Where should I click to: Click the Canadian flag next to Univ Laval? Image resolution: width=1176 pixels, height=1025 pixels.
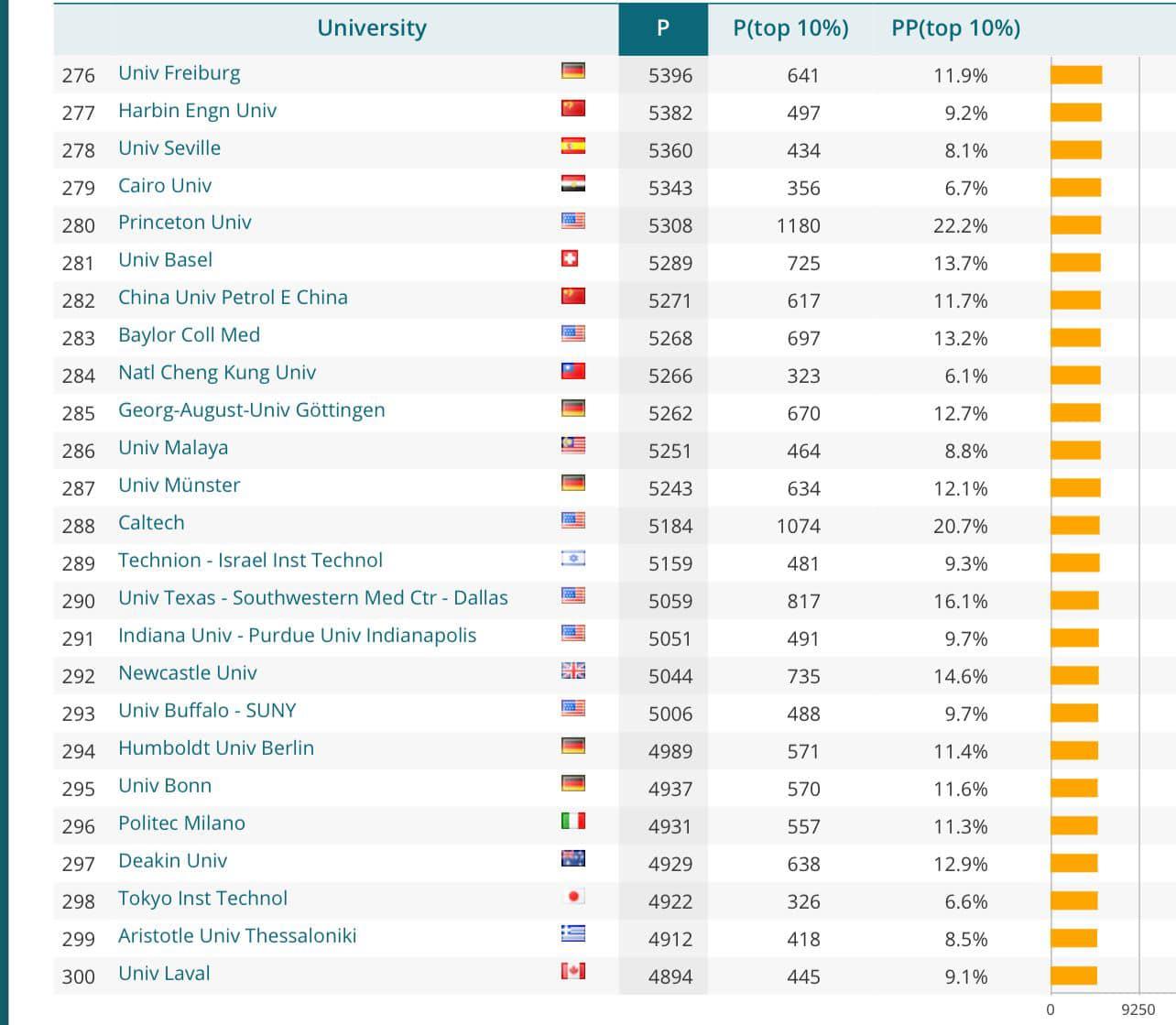tap(572, 972)
